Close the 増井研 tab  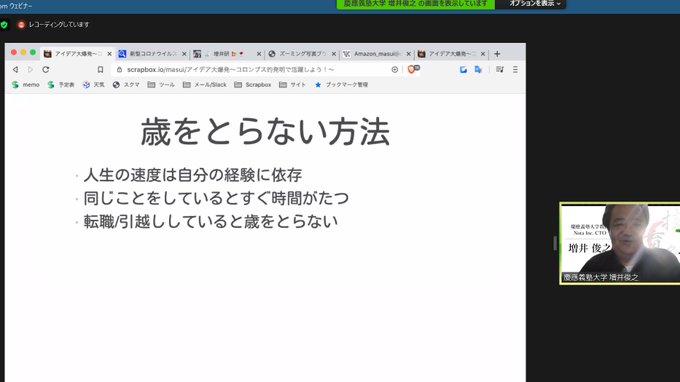point(259,54)
